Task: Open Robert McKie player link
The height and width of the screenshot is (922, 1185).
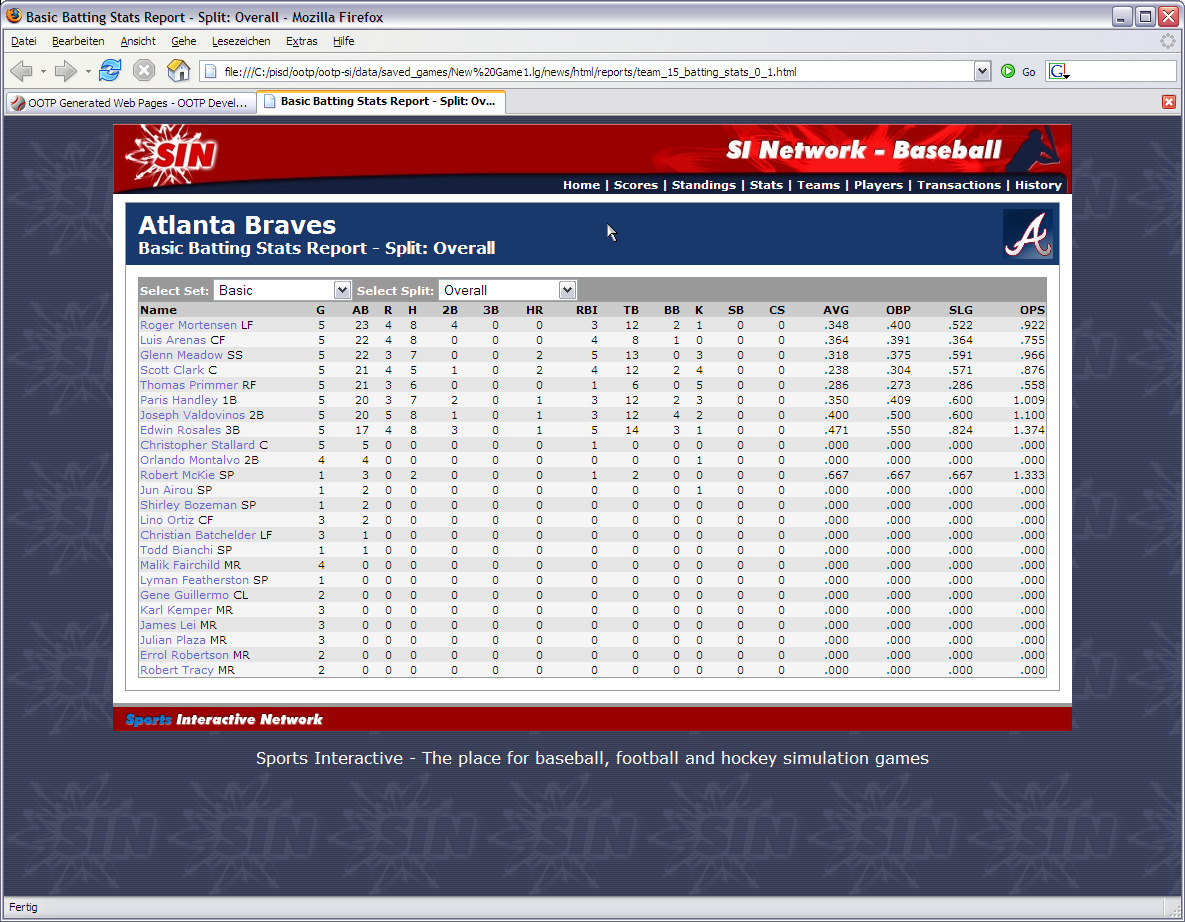Action: 177,475
